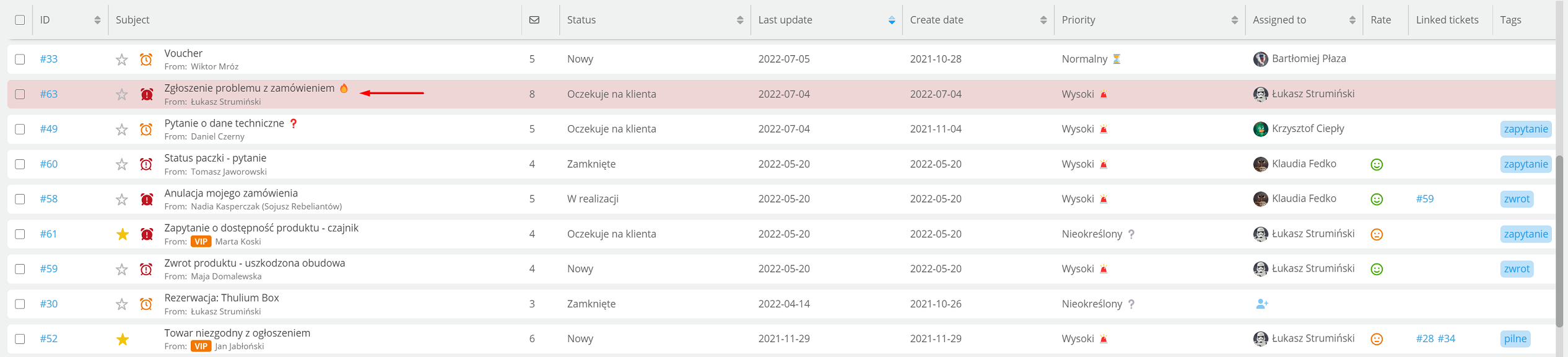1568x357 pixels.
Task: Click pilne tag on ticket #52
Action: [1515, 339]
